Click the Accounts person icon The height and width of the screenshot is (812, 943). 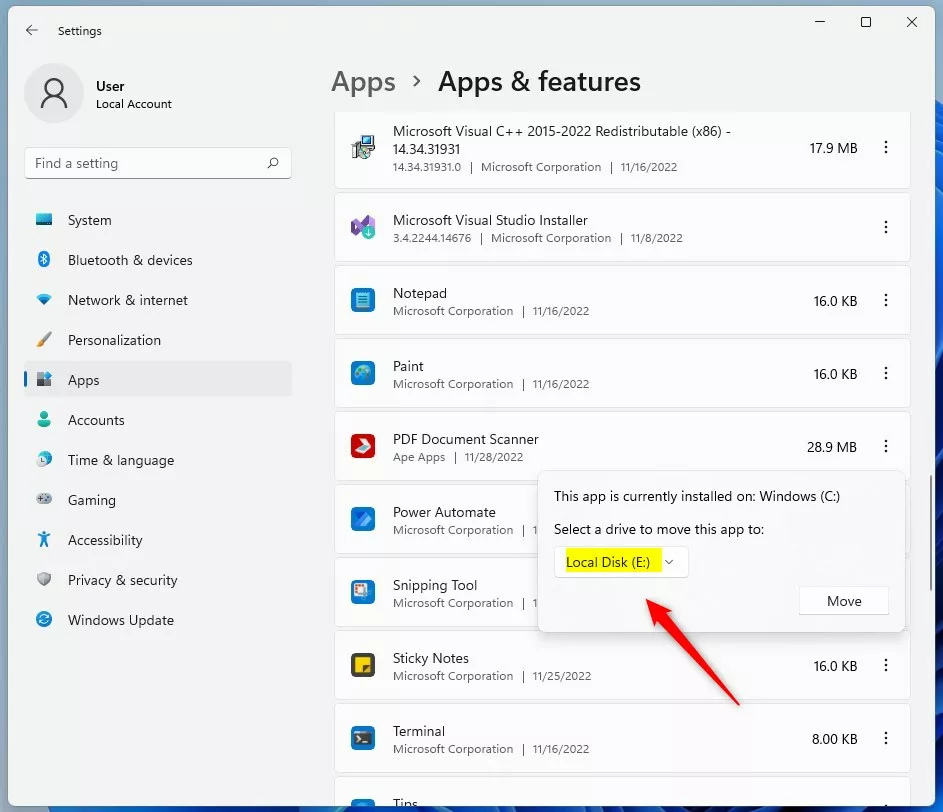pyautogui.click(x=44, y=419)
